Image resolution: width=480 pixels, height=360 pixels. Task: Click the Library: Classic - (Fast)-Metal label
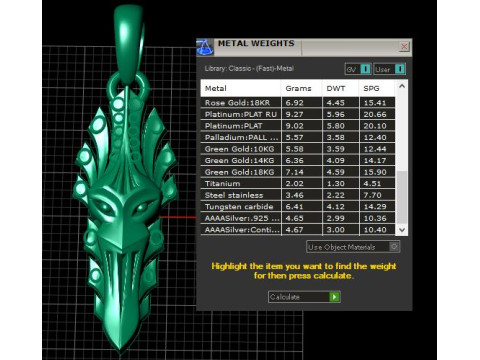249,68
